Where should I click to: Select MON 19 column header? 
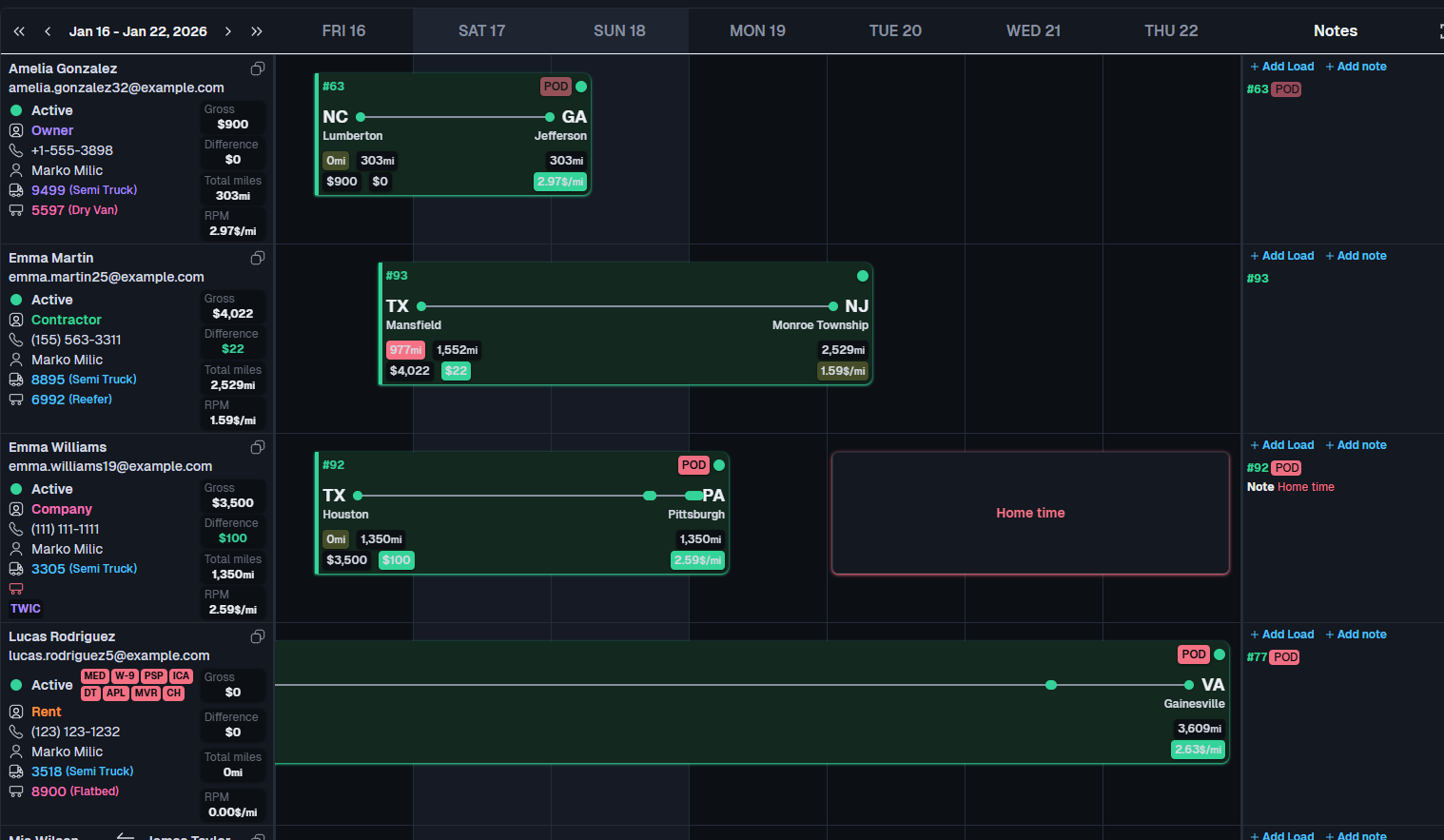[757, 30]
